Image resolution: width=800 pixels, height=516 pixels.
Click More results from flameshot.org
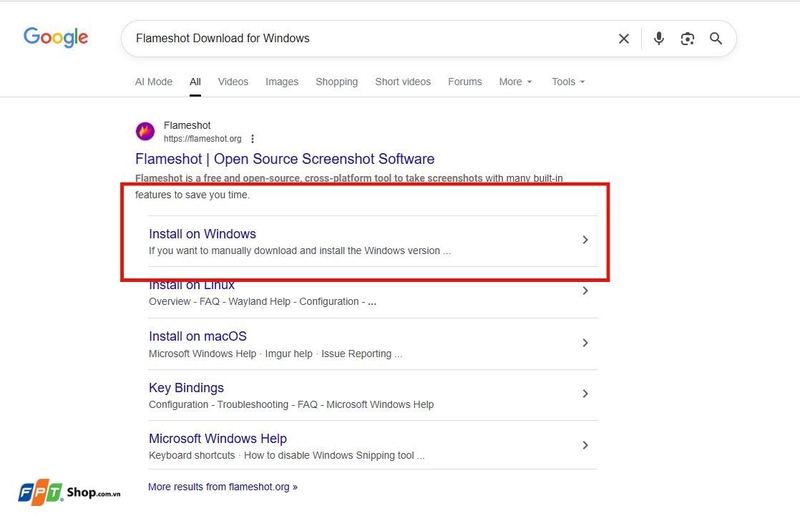(x=222, y=487)
